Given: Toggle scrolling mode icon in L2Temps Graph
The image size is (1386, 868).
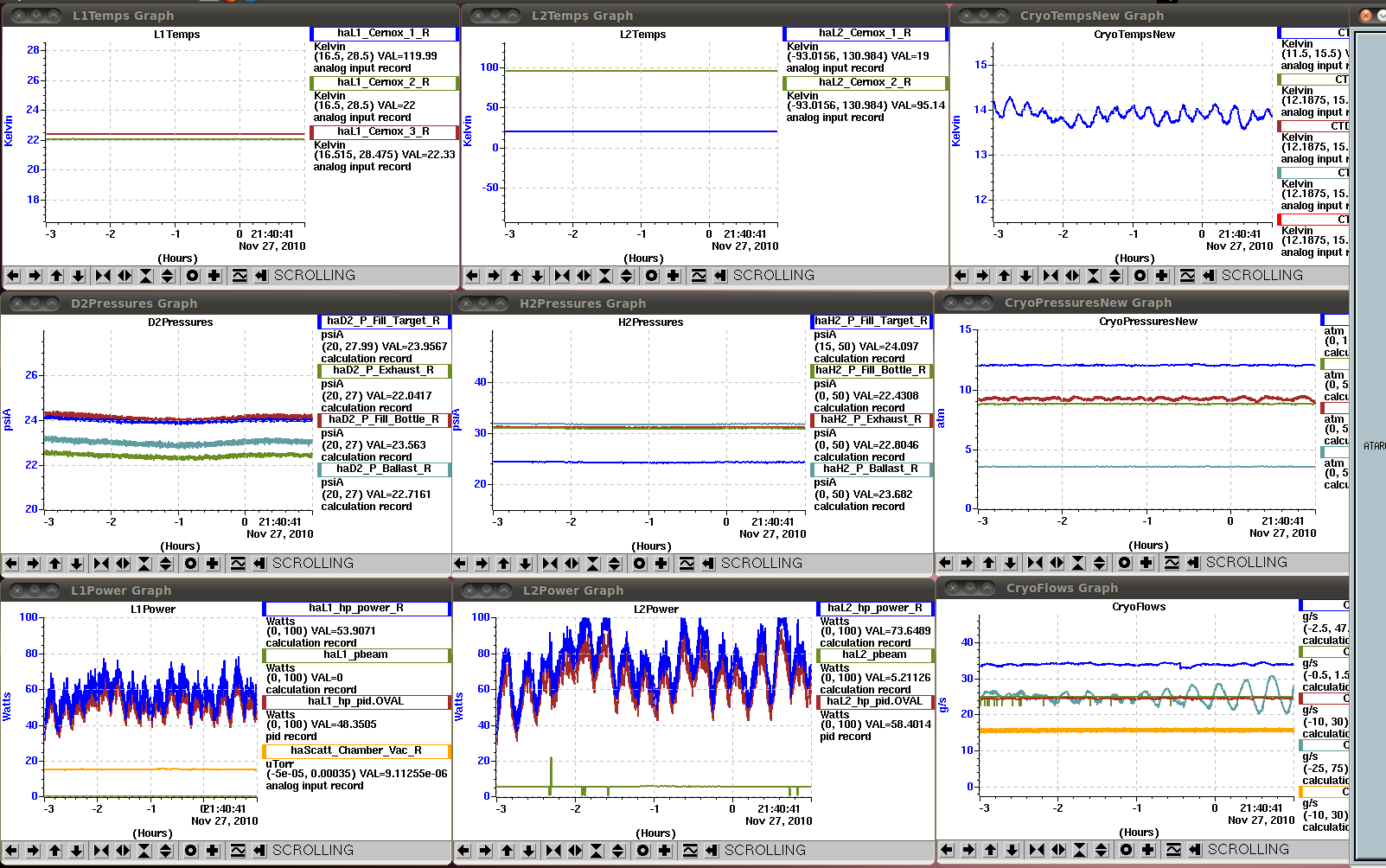Looking at the screenshot, I should tap(720, 276).
